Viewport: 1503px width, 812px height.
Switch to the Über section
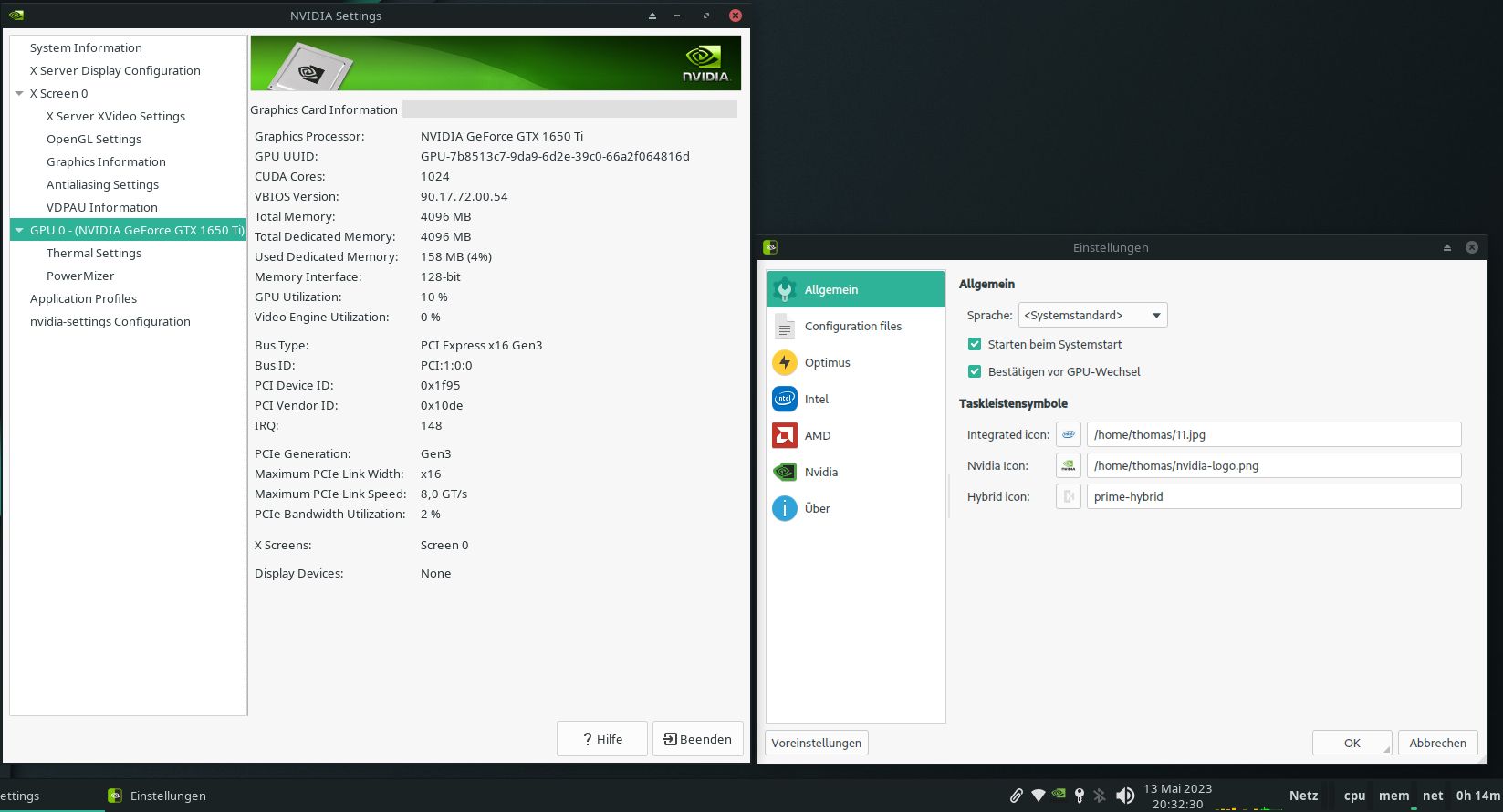pos(817,508)
